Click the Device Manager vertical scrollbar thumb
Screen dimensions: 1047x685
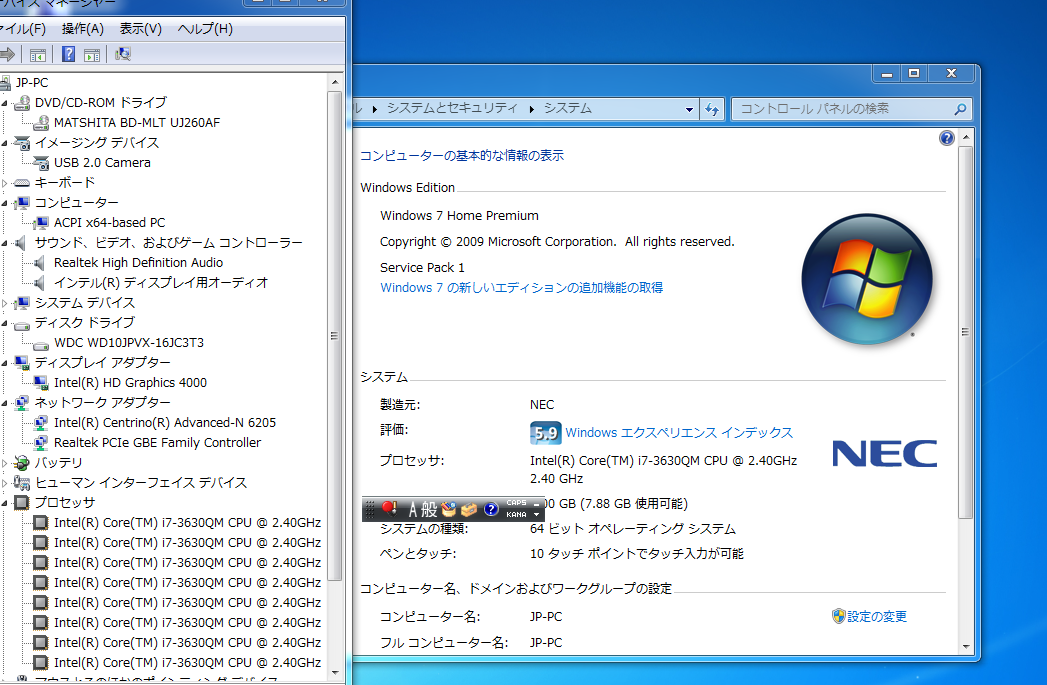coord(335,336)
